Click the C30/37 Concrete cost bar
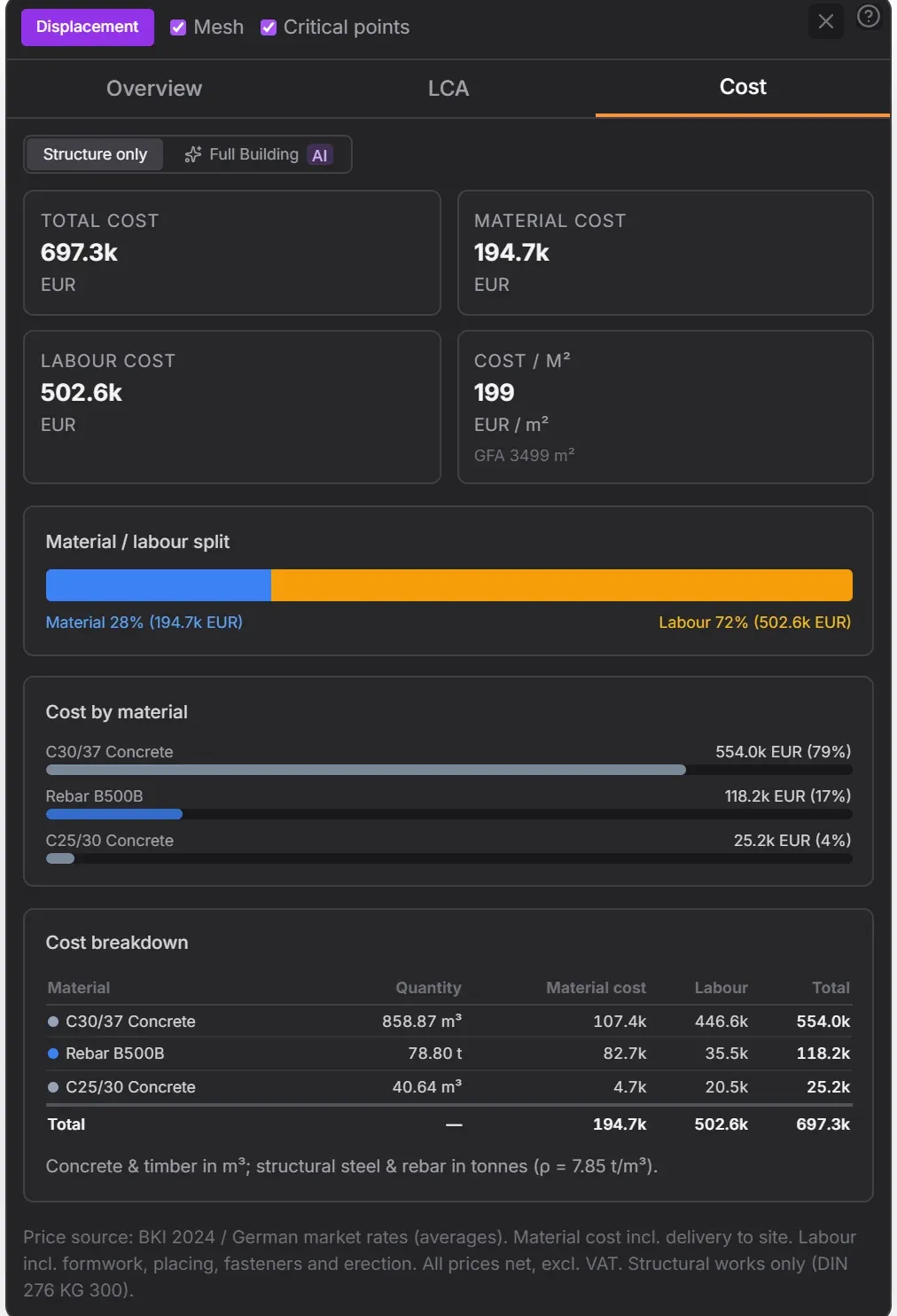897x1316 pixels. tap(449, 770)
